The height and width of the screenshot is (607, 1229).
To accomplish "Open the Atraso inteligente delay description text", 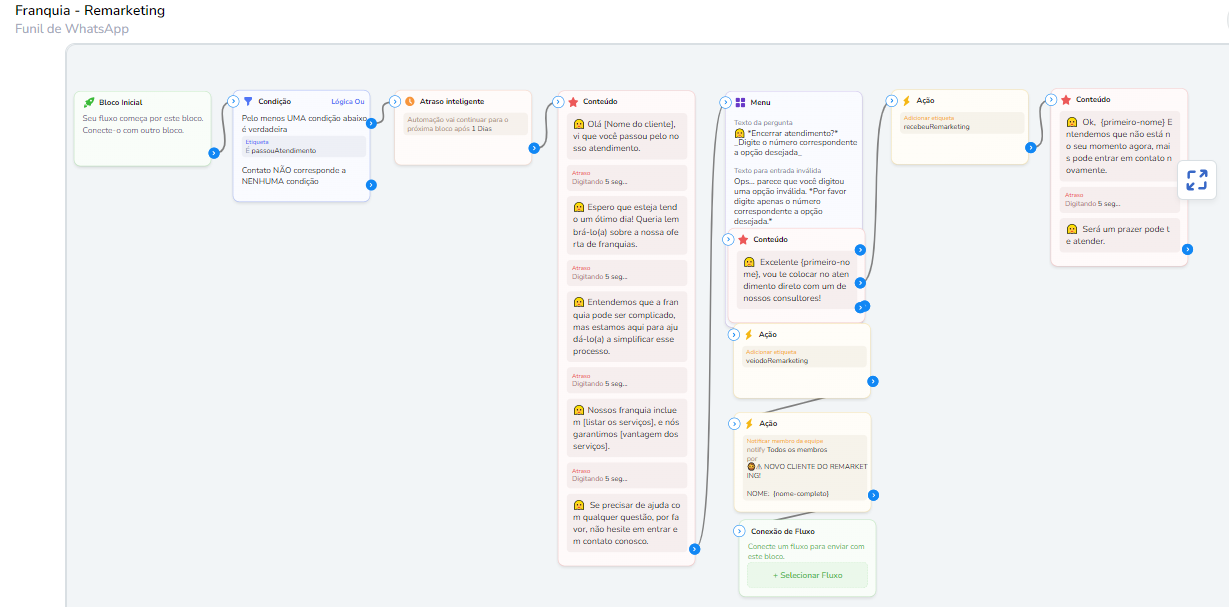I will (462, 124).
